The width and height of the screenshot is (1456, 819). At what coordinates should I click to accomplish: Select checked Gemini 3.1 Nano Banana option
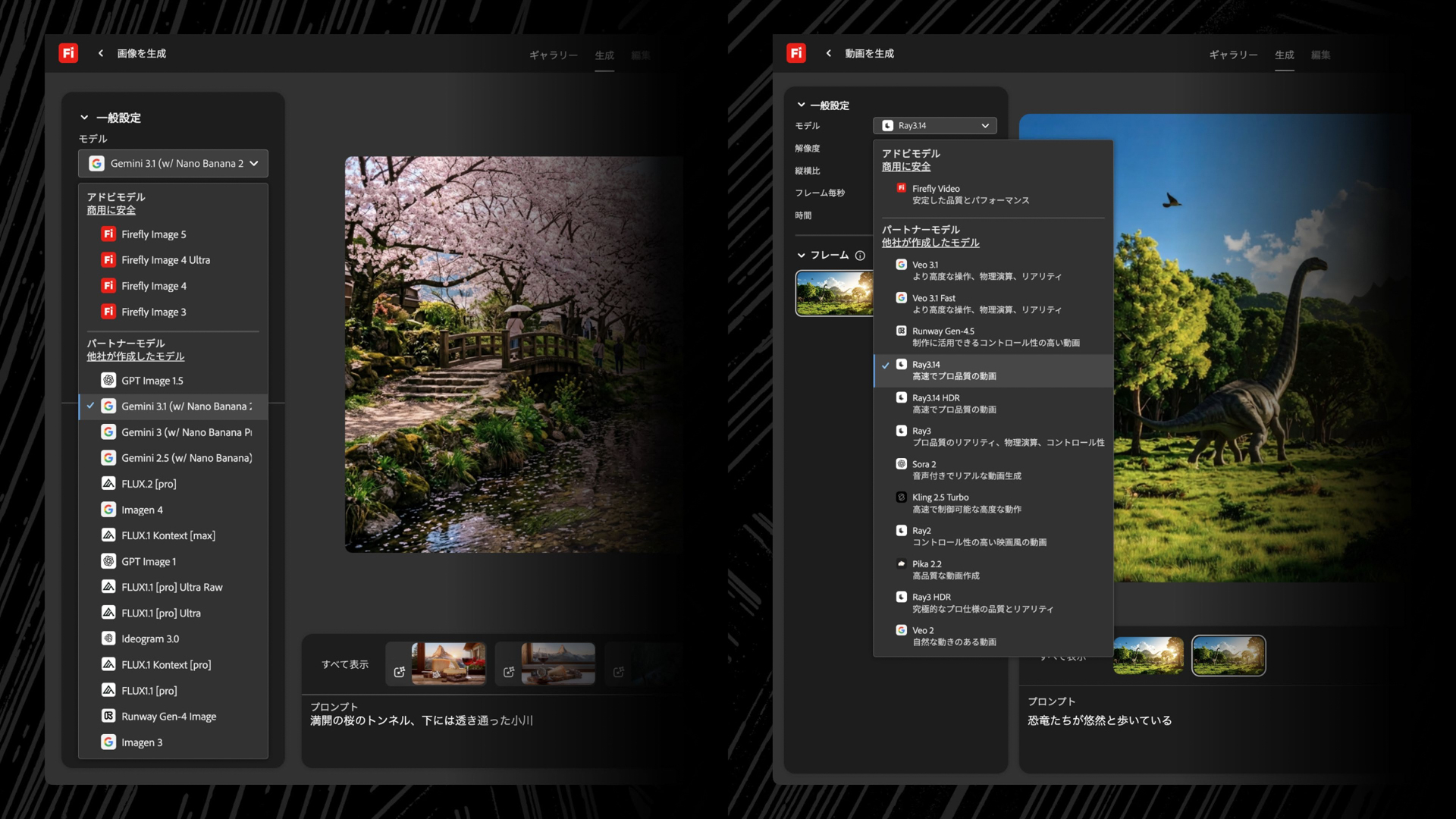(x=185, y=406)
